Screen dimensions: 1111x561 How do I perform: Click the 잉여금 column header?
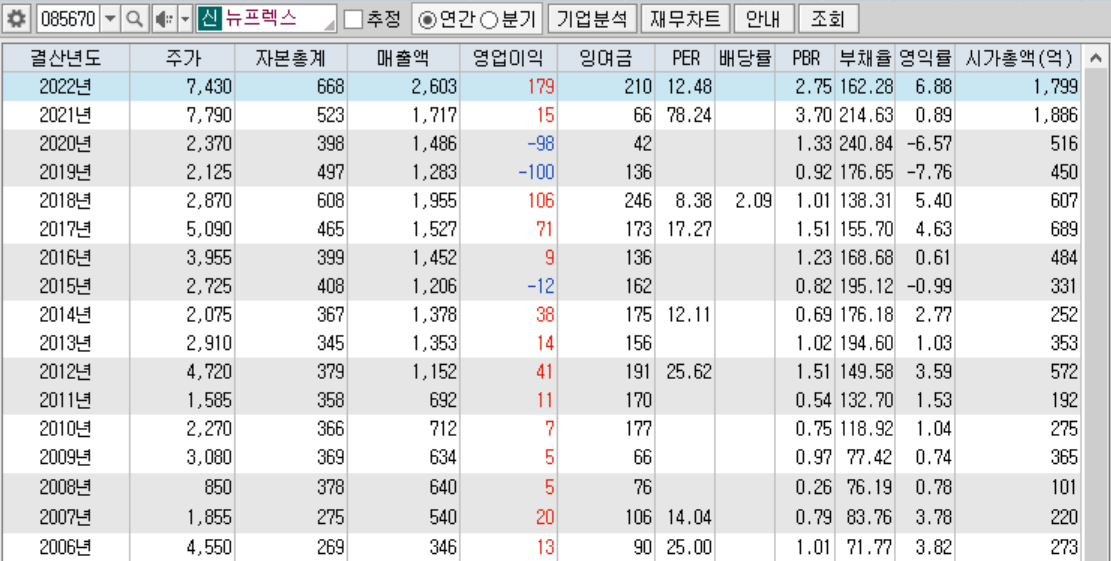pos(605,59)
